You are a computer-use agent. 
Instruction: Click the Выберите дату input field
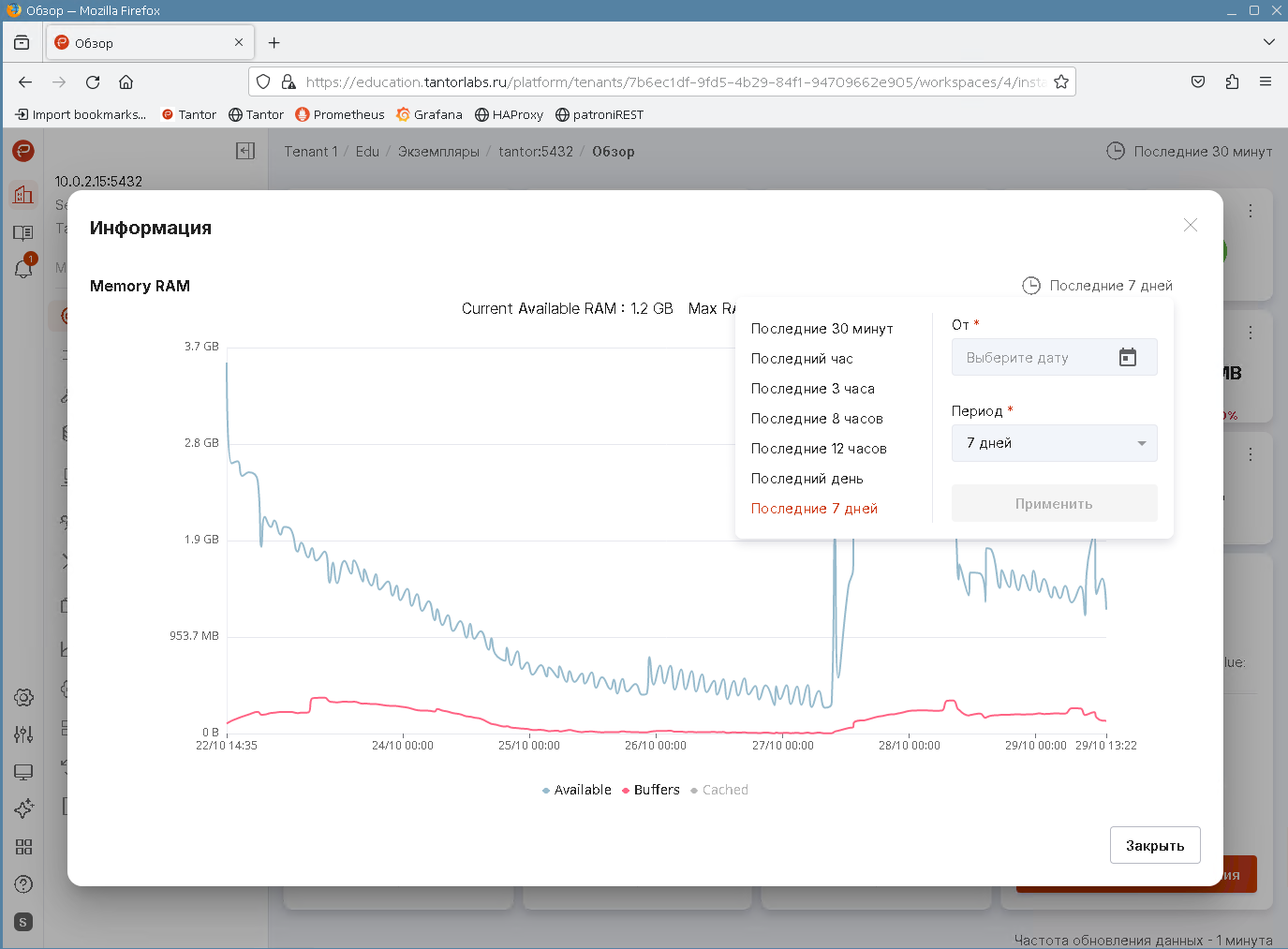pyautogui.click(x=1030, y=357)
